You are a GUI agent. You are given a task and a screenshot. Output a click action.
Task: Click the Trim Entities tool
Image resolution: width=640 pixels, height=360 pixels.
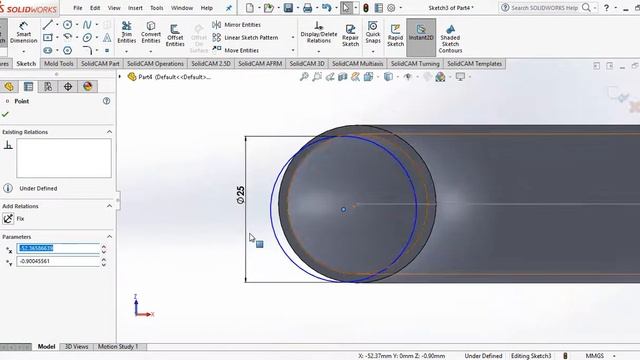coord(127,33)
